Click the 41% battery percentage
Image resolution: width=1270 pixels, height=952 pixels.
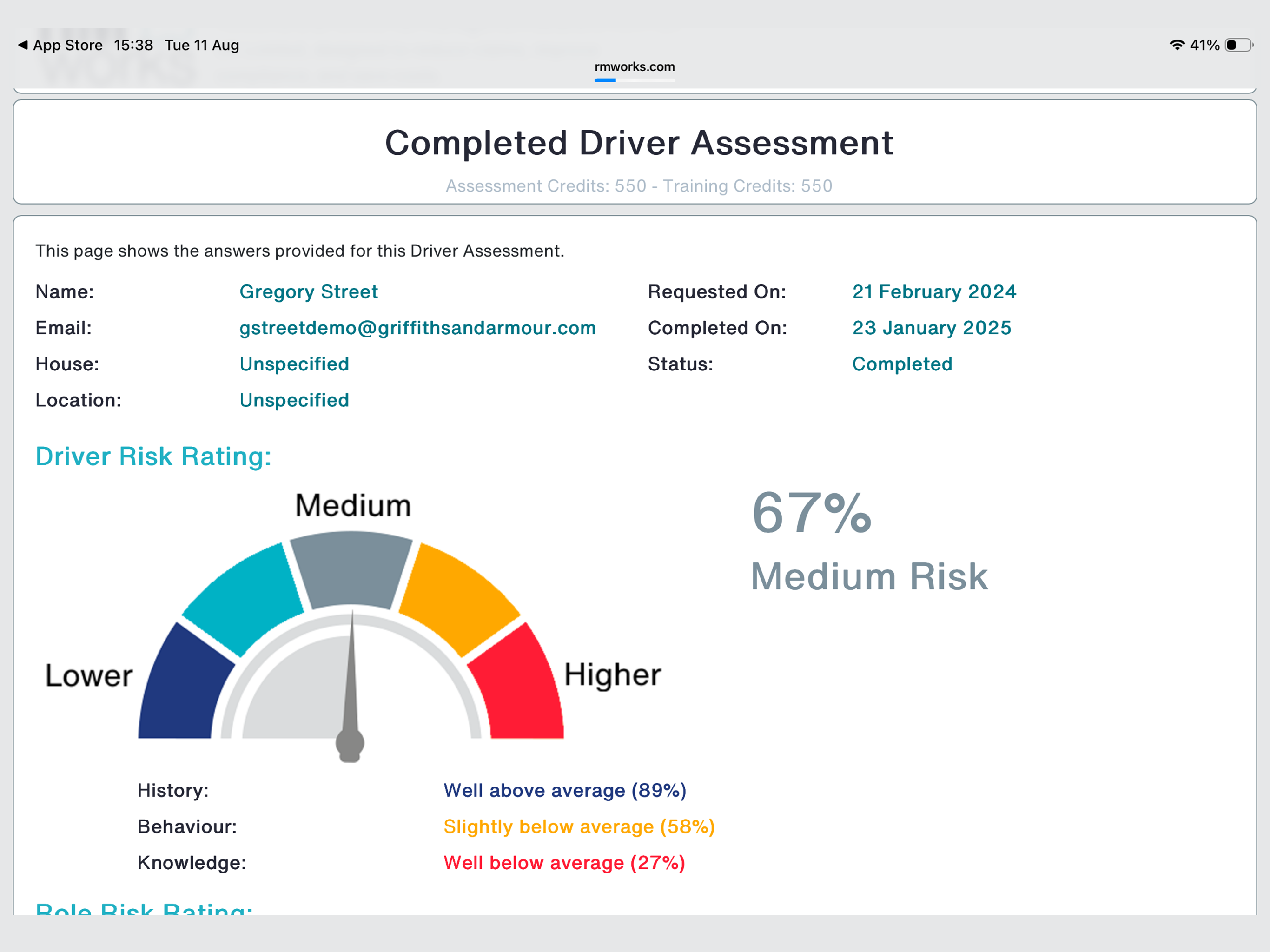click(1204, 45)
